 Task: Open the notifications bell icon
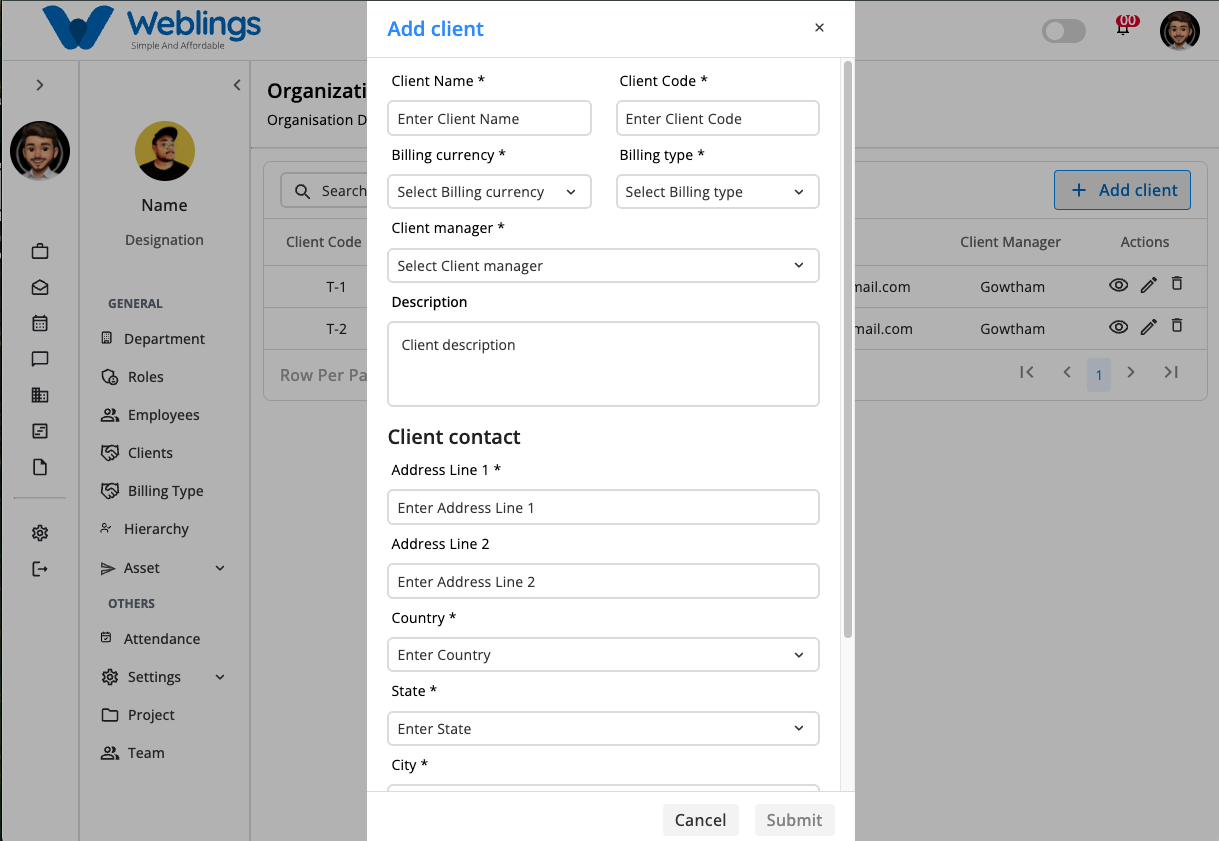click(x=1124, y=28)
